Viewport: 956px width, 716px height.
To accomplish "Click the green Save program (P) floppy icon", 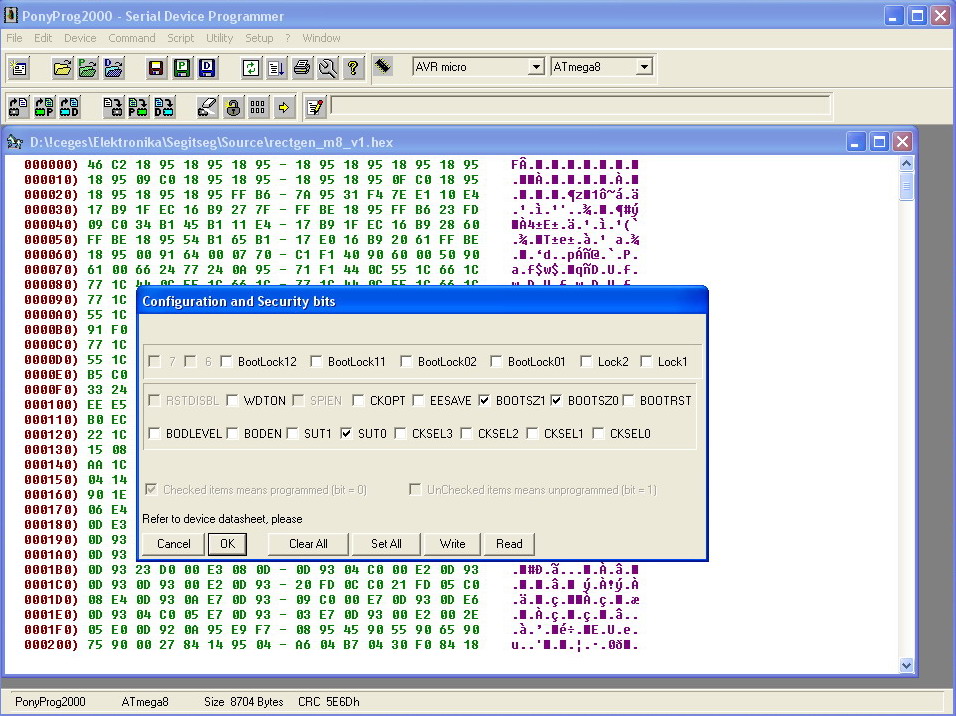I will [182, 68].
